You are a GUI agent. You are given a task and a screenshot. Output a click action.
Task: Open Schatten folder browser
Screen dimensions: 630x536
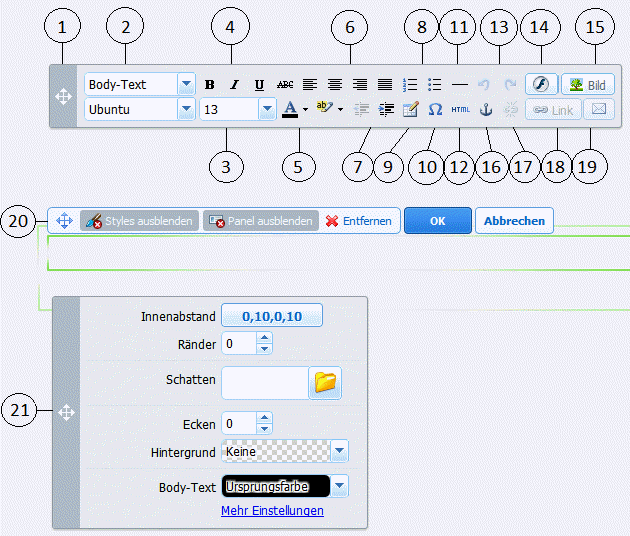(x=325, y=383)
